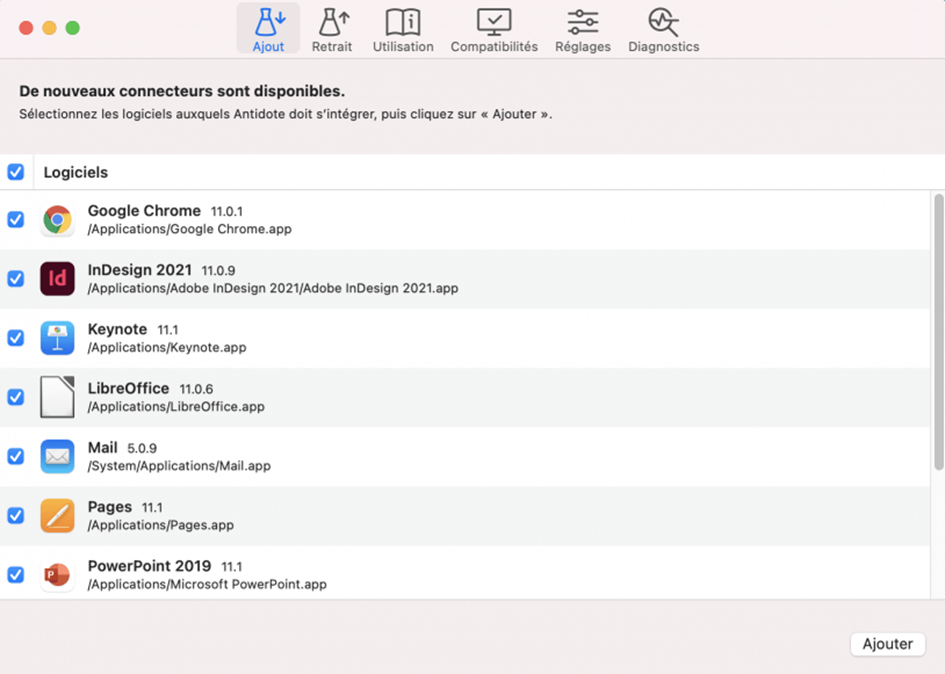This screenshot has height=674, width=945.
Task: Select the PowerPoint 2019 name text
Action: tap(149, 565)
